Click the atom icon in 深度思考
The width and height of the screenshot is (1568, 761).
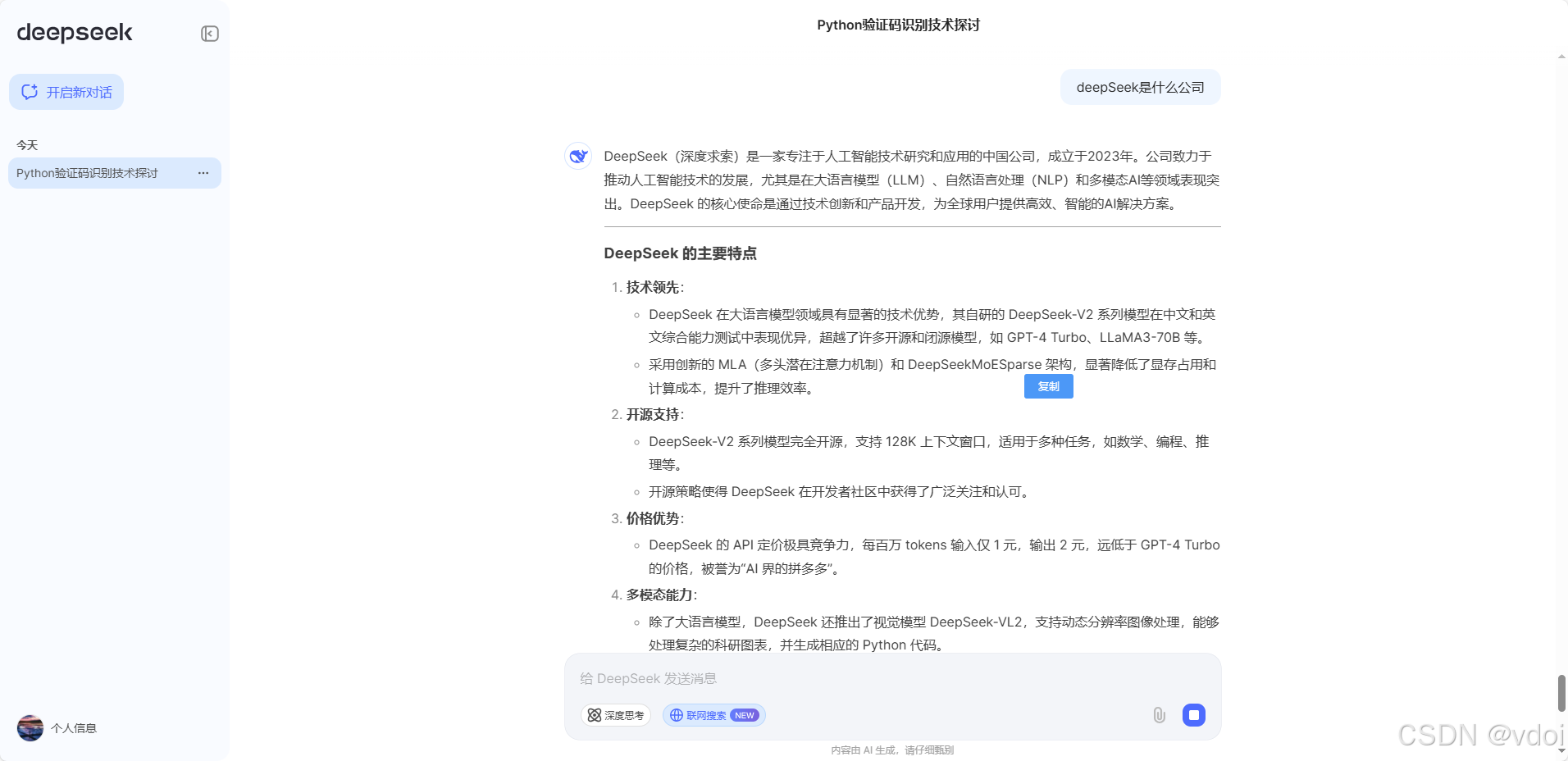point(595,715)
